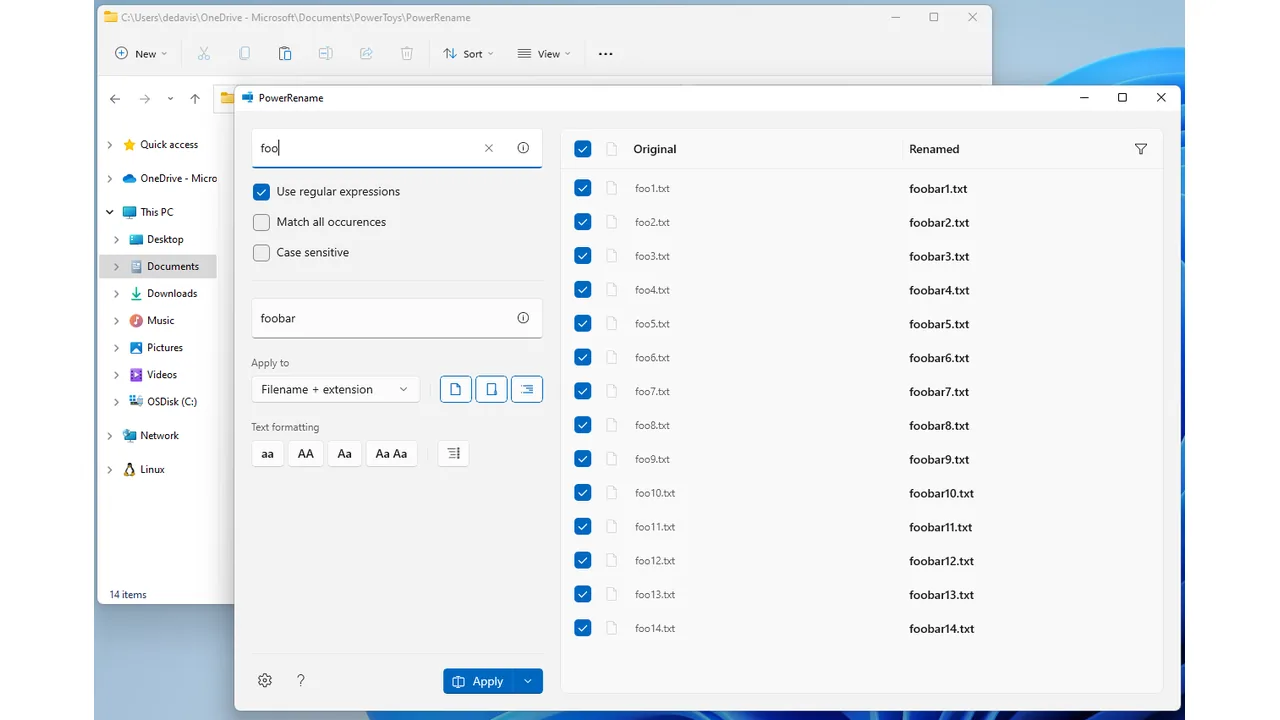Expand the Network tree node
The width and height of the screenshot is (1280, 720).
coord(110,436)
